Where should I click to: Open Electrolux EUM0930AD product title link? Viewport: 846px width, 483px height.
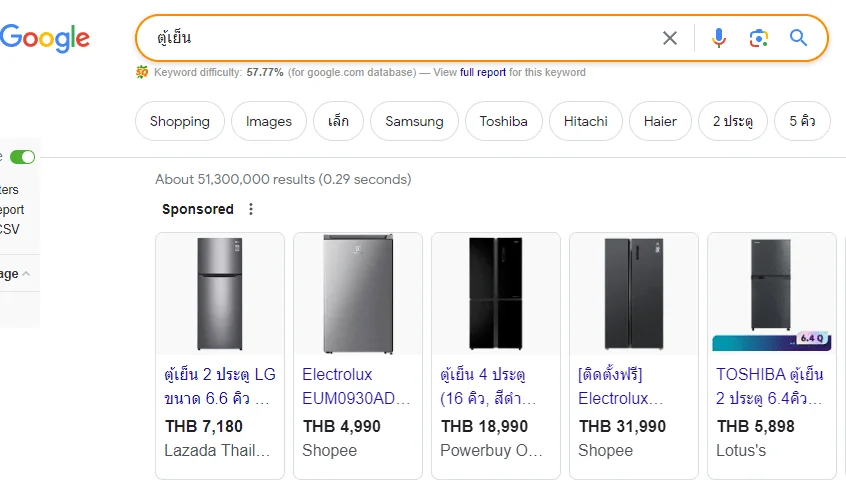(356, 386)
